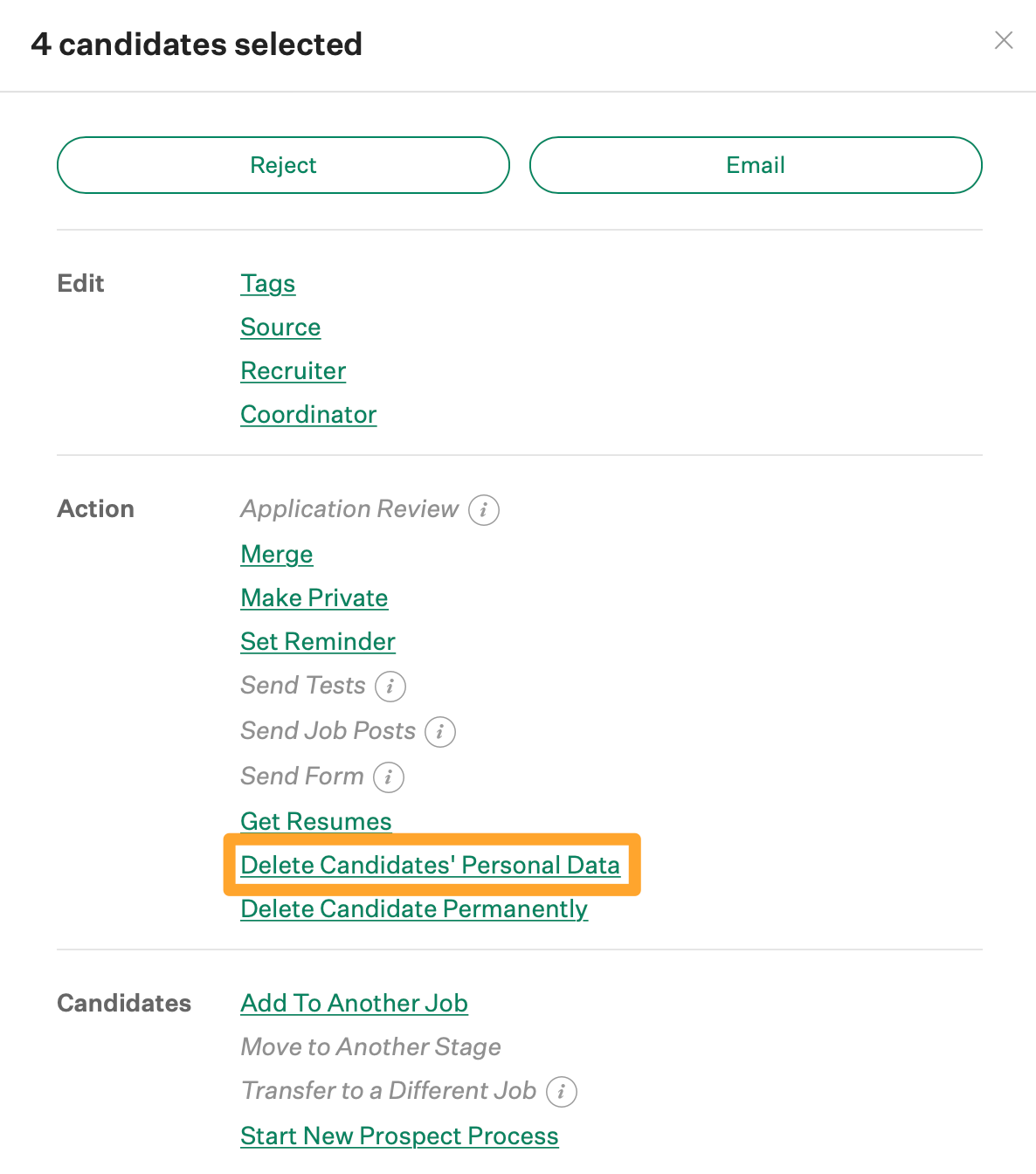Merge the selected candidates
The image size is (1036, 1174).
click(x=277, y=555)
